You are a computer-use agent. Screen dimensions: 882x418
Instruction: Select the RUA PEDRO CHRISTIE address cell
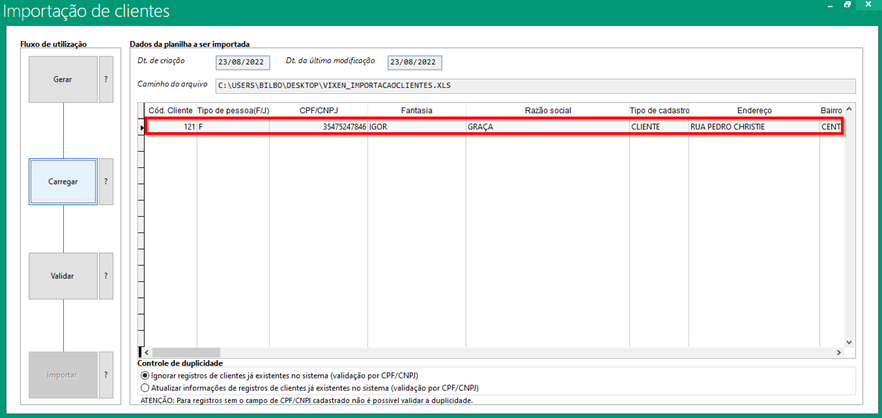pyautogui.click(x=752, y=127)
